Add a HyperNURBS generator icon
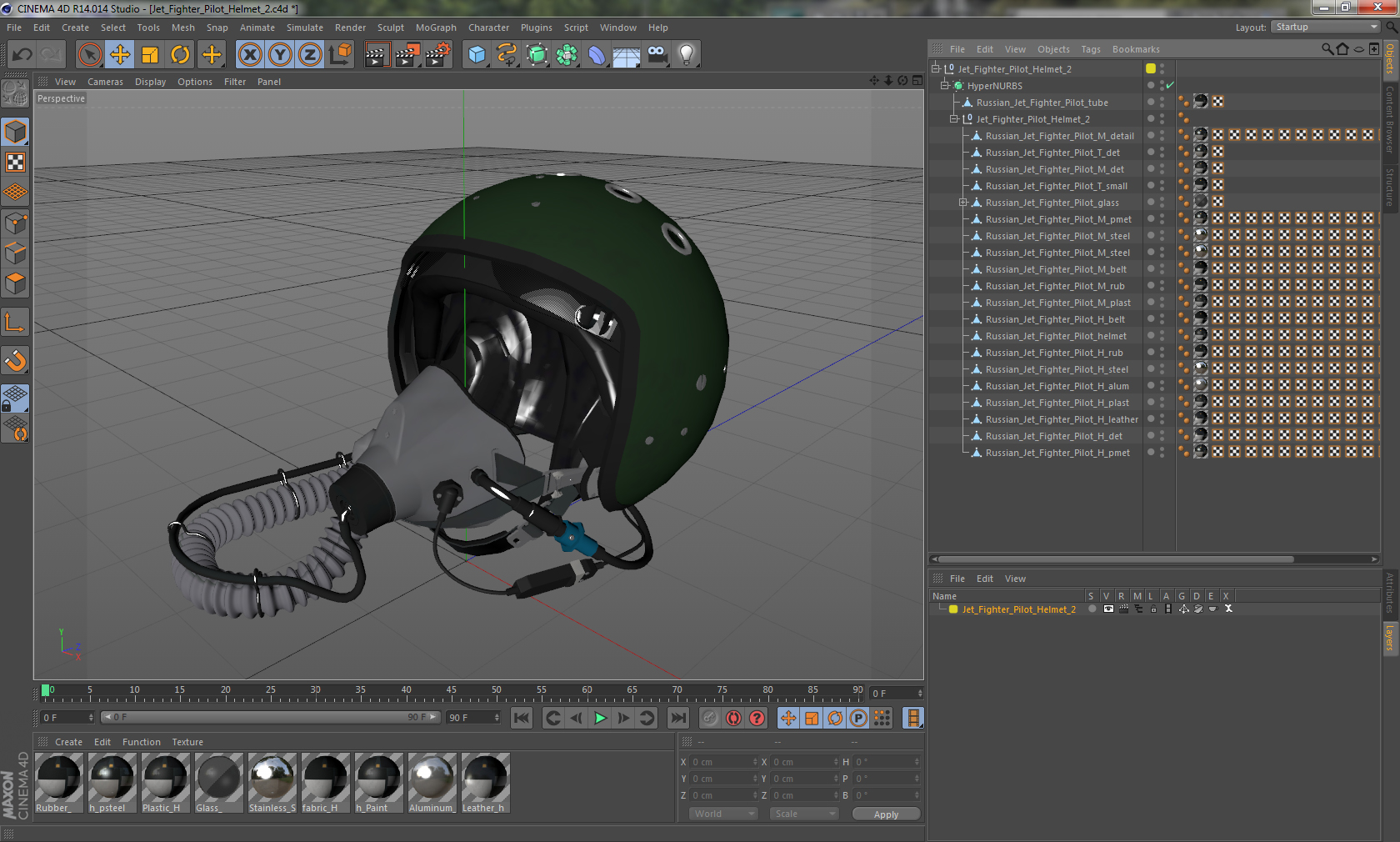The width and height of the screenshot is (1400, 842). coord(537,55)
